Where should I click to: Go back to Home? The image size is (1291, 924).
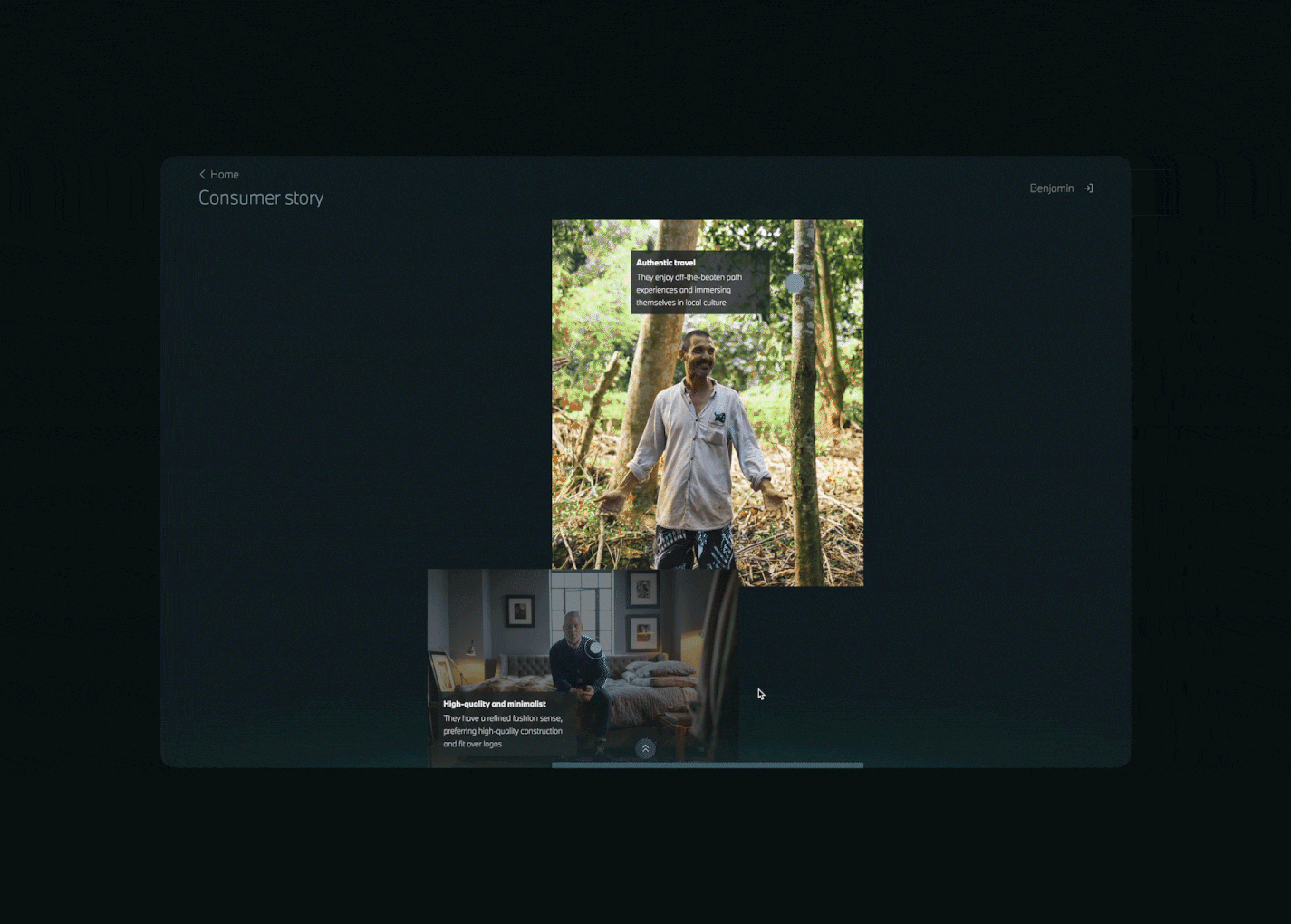[219, 174]
